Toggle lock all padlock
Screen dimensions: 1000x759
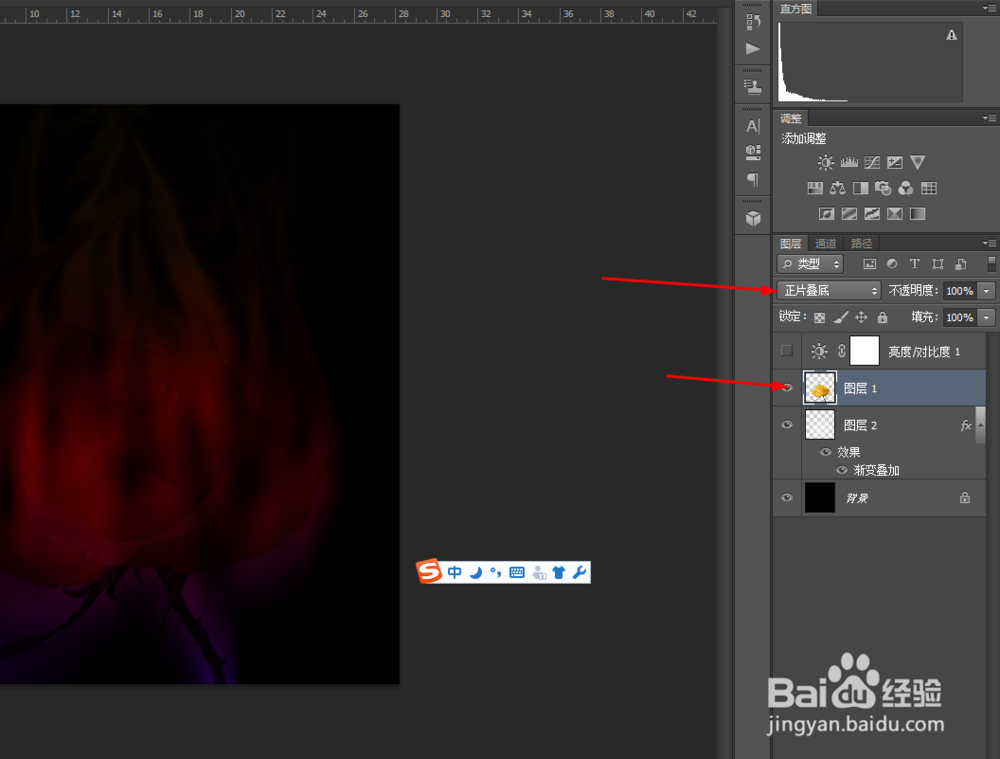pyautogui.click(x=883, y=317)
